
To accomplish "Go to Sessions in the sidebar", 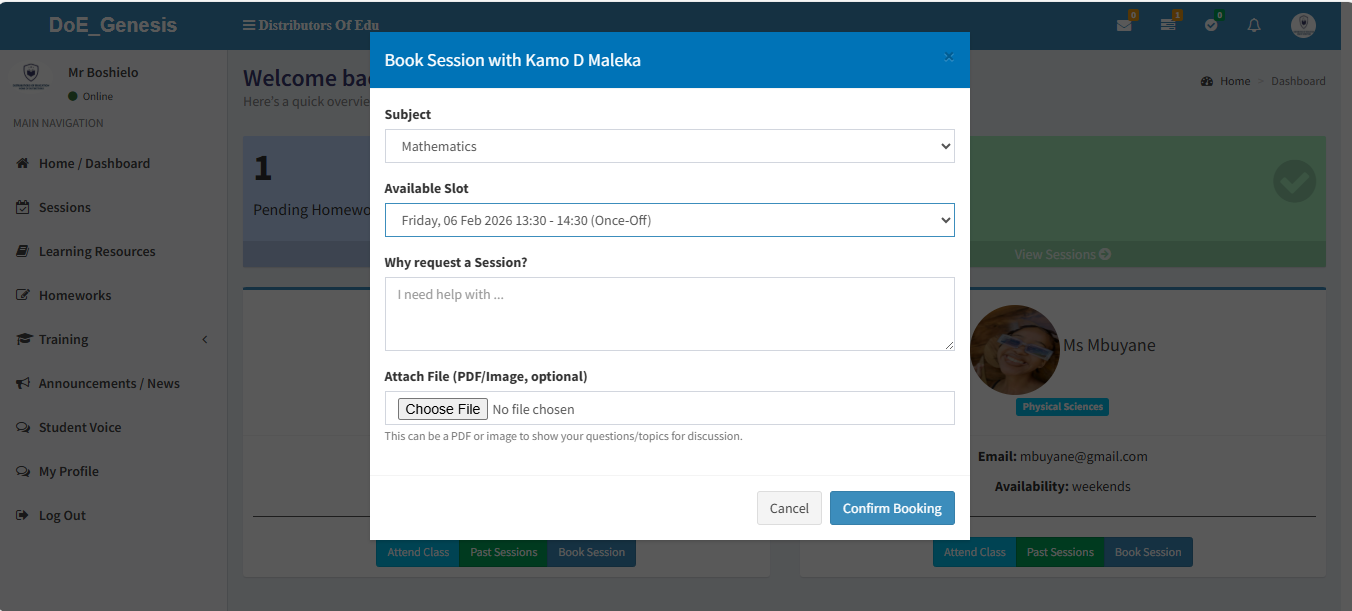I will point(65,207).
